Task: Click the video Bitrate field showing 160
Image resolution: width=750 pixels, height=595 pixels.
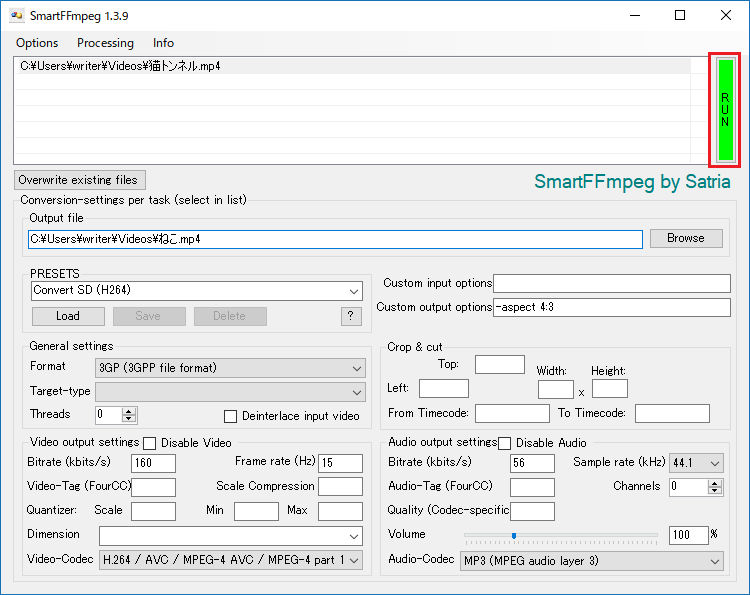Action: pos(154,463)
